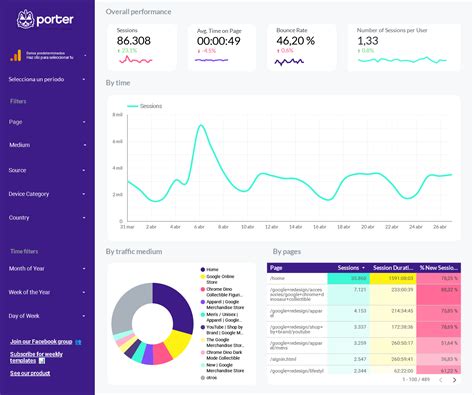The image size is (474, 395).
Task: Click the Google Analytics bar chart icon
Action: pyautogui.click(x=16, y=55)
